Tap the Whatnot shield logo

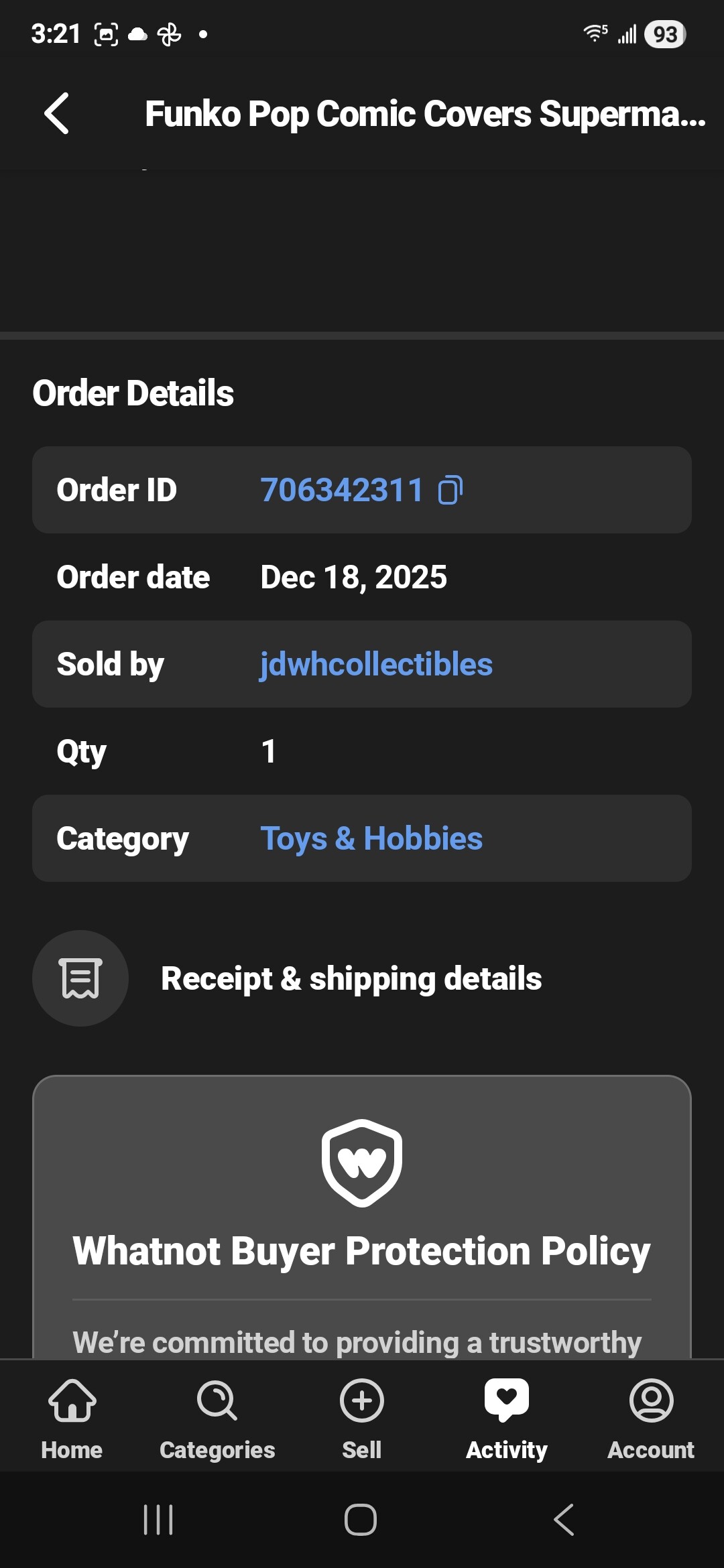click(362, 1163)
